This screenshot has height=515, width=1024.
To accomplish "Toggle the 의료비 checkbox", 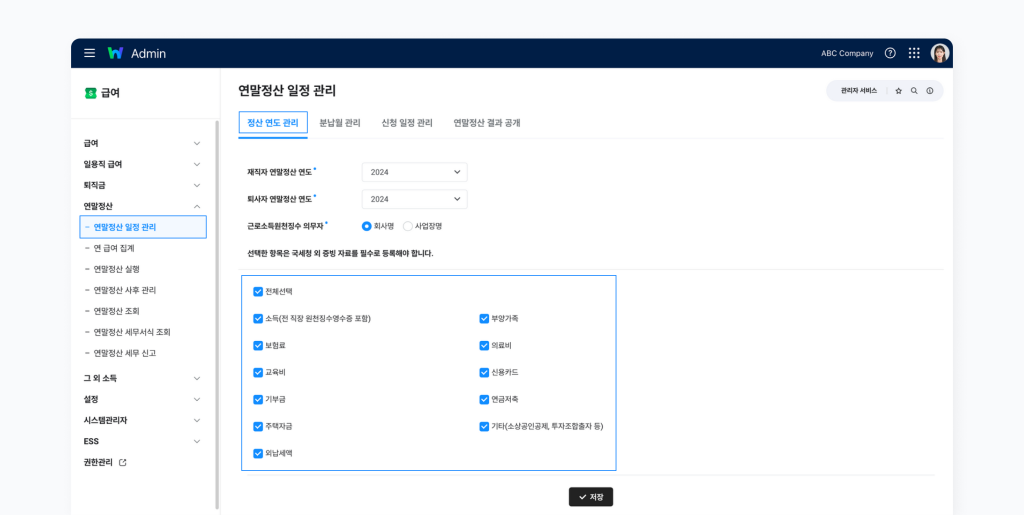I will [484, 345].
